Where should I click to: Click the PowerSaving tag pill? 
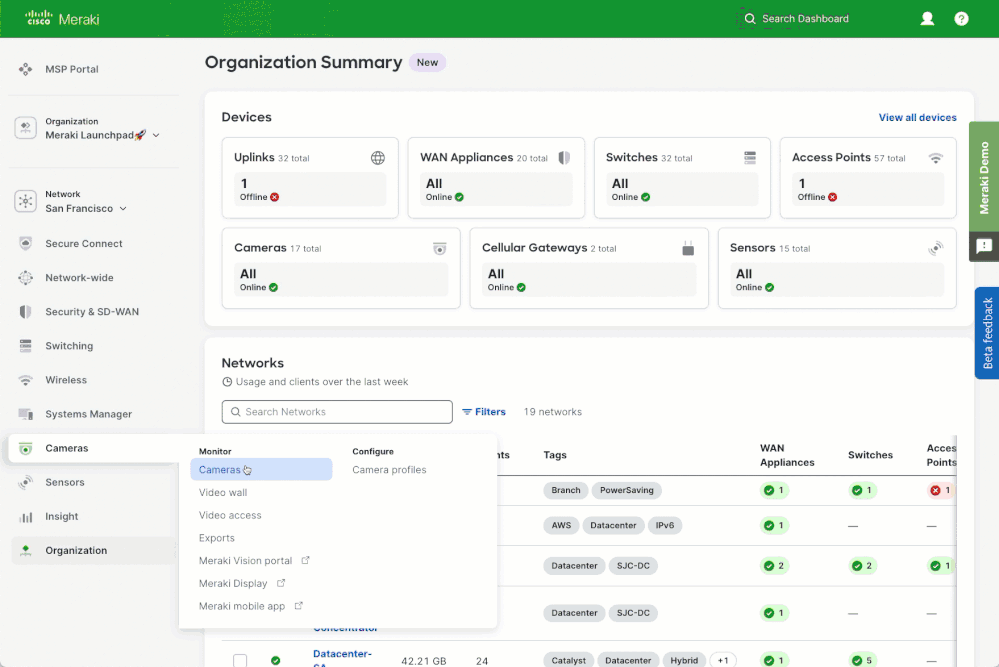[x=627, y=491]
